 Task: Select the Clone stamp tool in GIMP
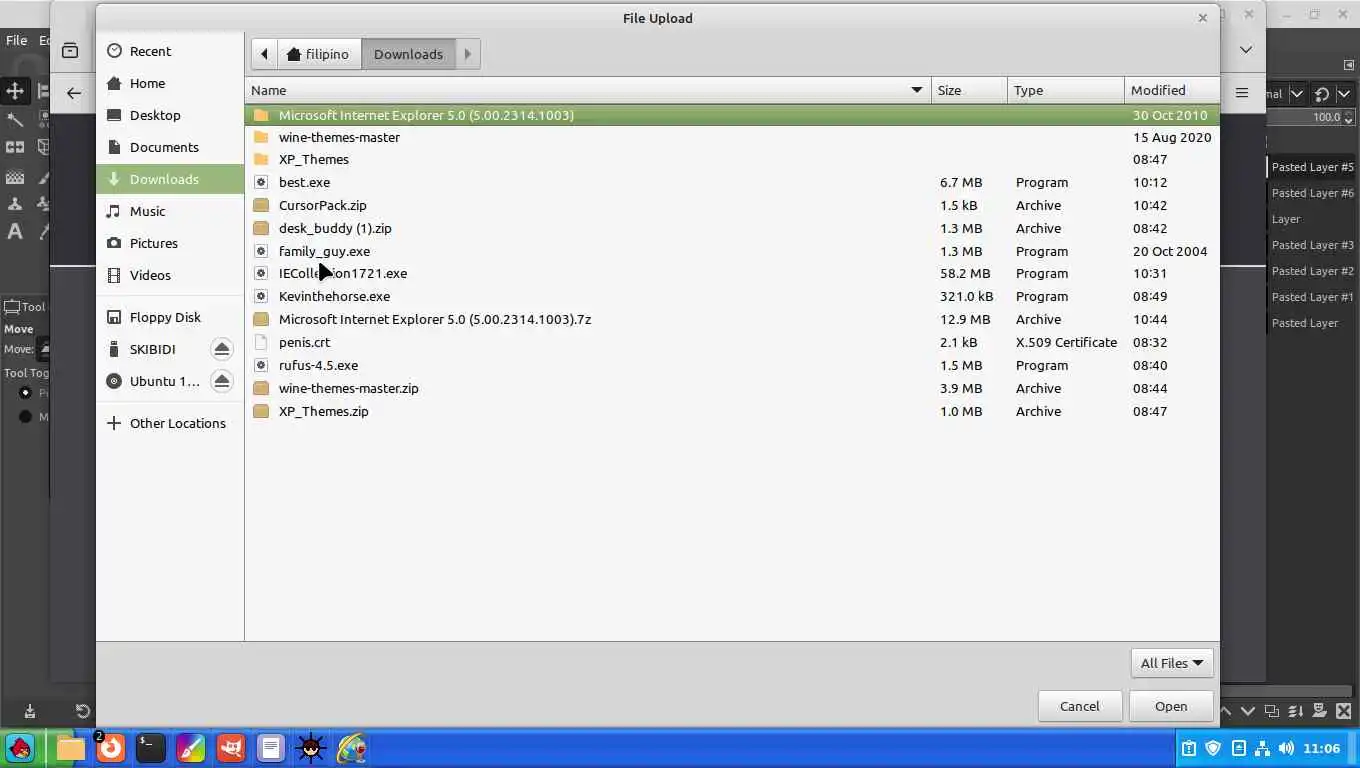coord(15,203)
